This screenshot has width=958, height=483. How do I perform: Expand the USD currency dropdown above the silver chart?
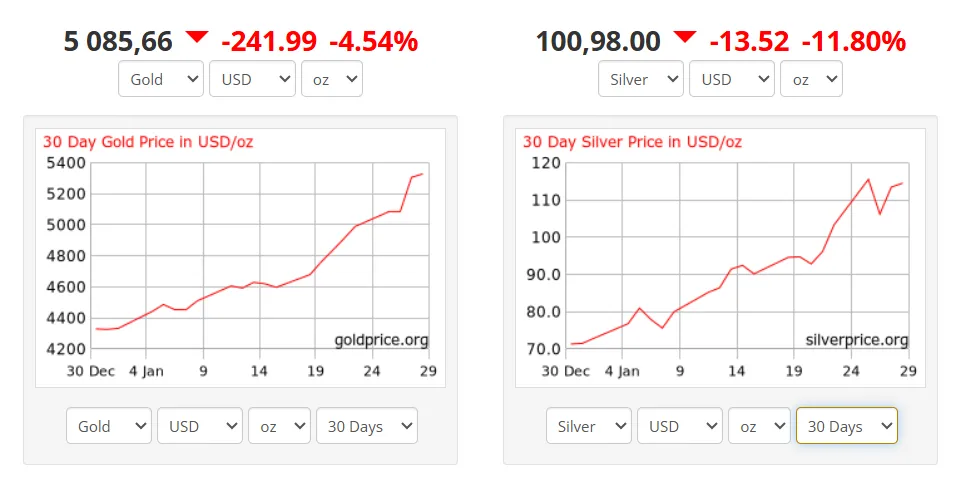[x=732, y=79]
